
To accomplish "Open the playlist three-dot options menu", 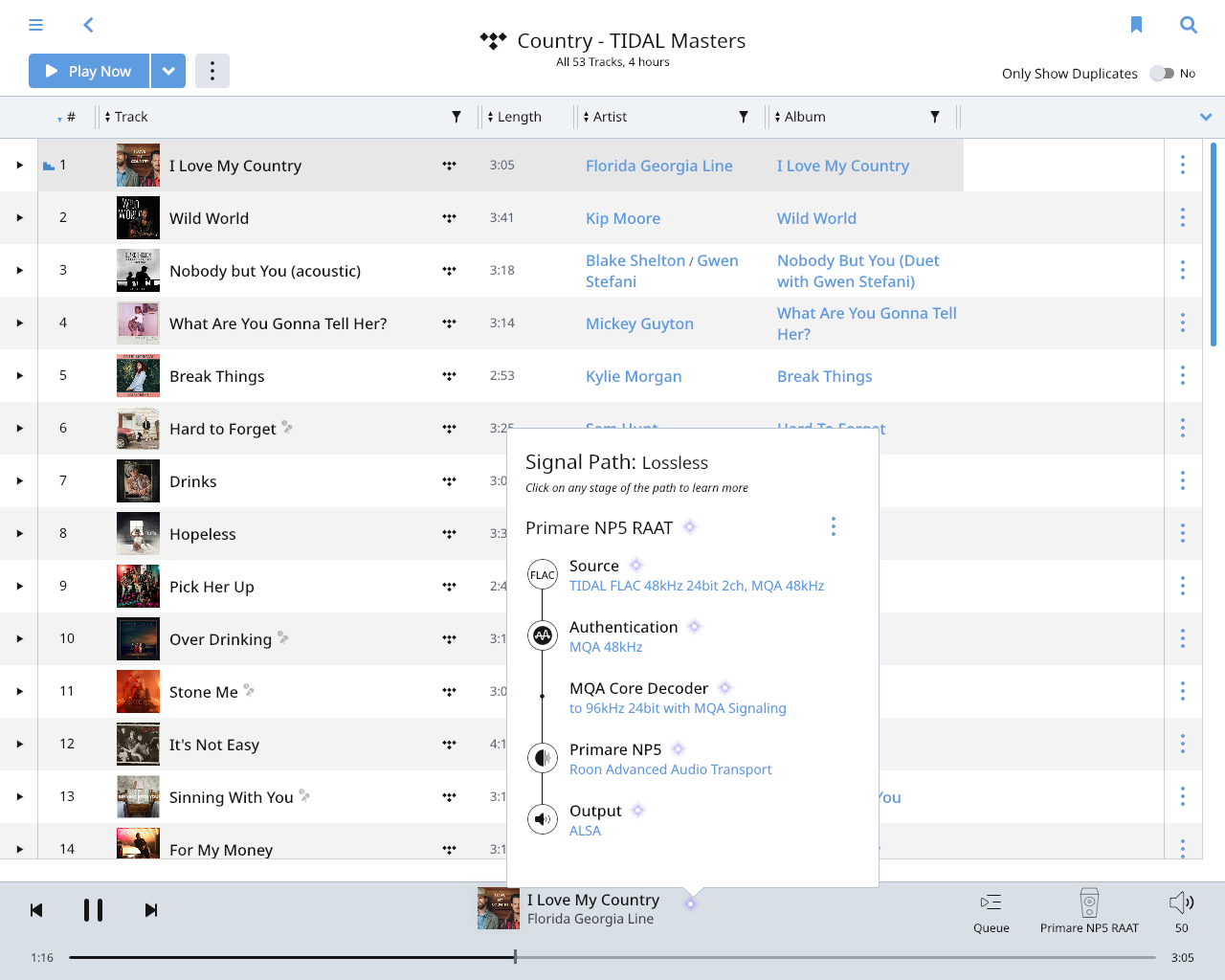I will (x=212, y=71).
